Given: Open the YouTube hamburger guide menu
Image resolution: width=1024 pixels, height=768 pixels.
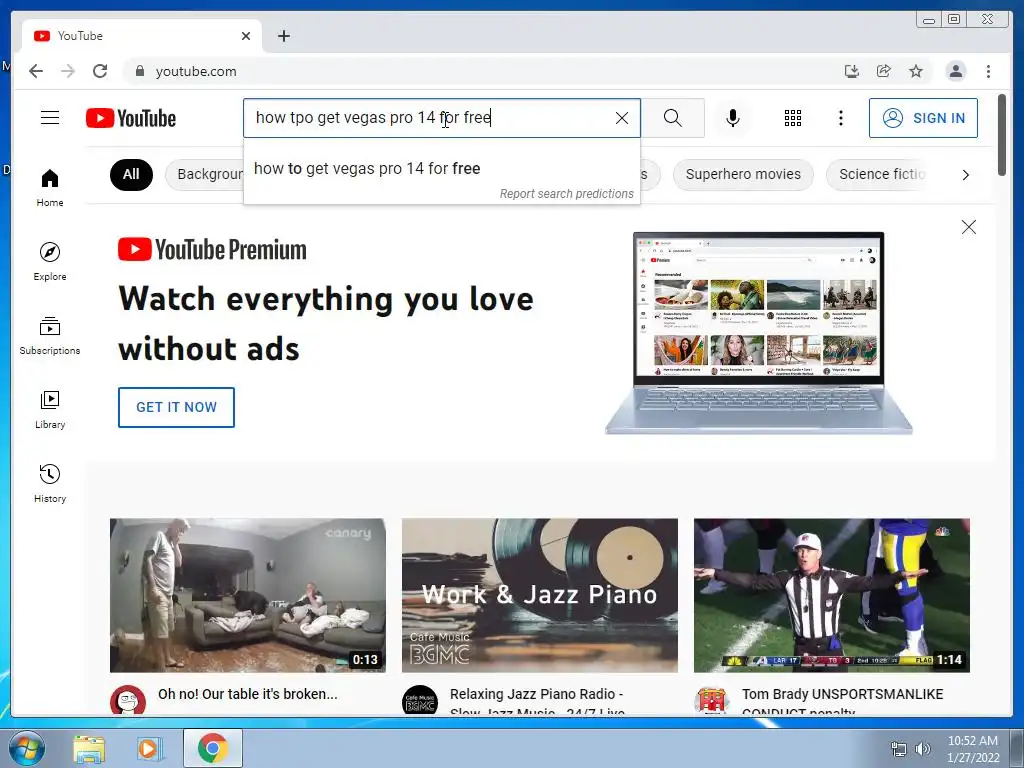Looking at the screenshot, I should pyautogui.click(x=50, y=118).
